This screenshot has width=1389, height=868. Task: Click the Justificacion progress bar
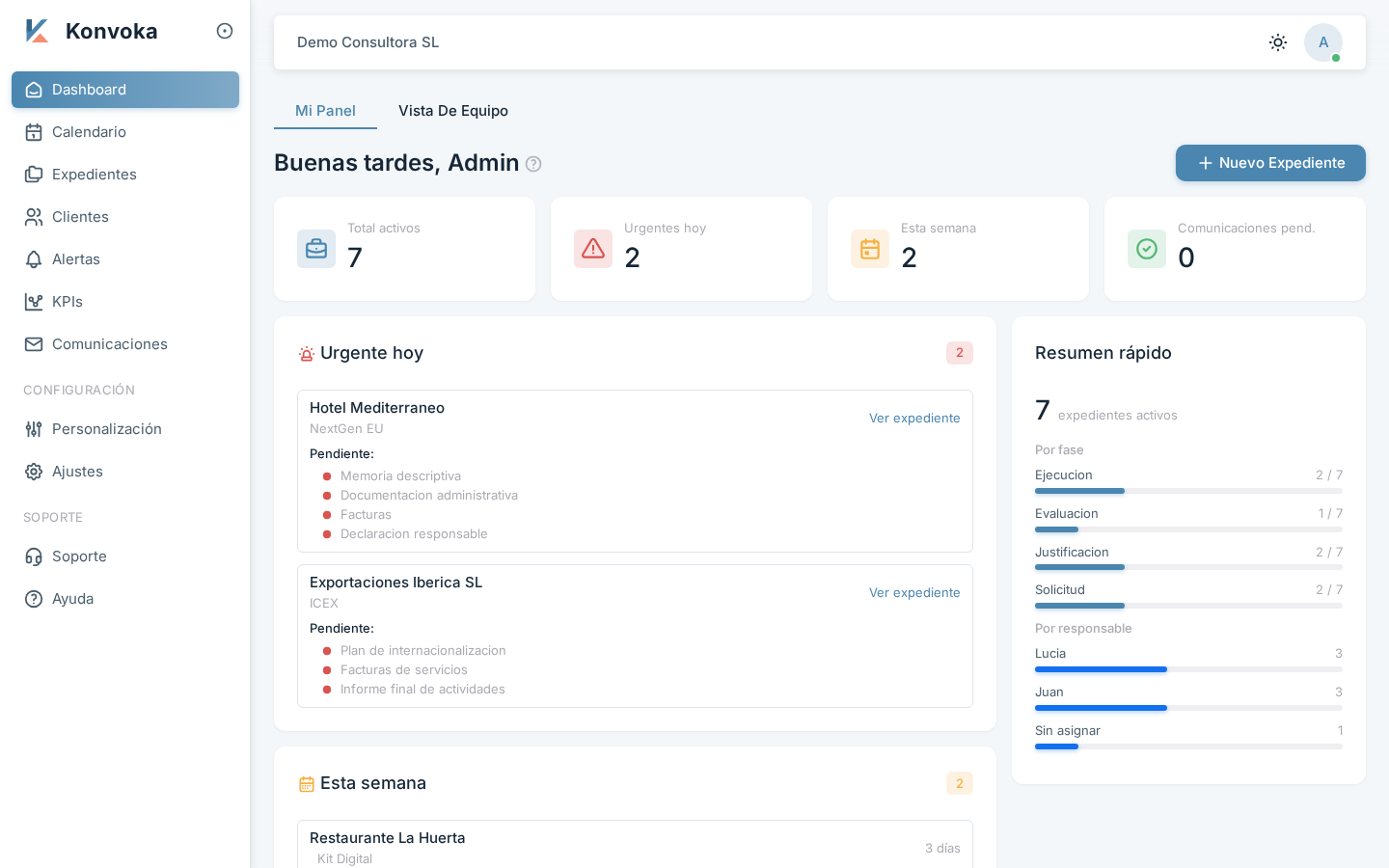point(1188,567)
